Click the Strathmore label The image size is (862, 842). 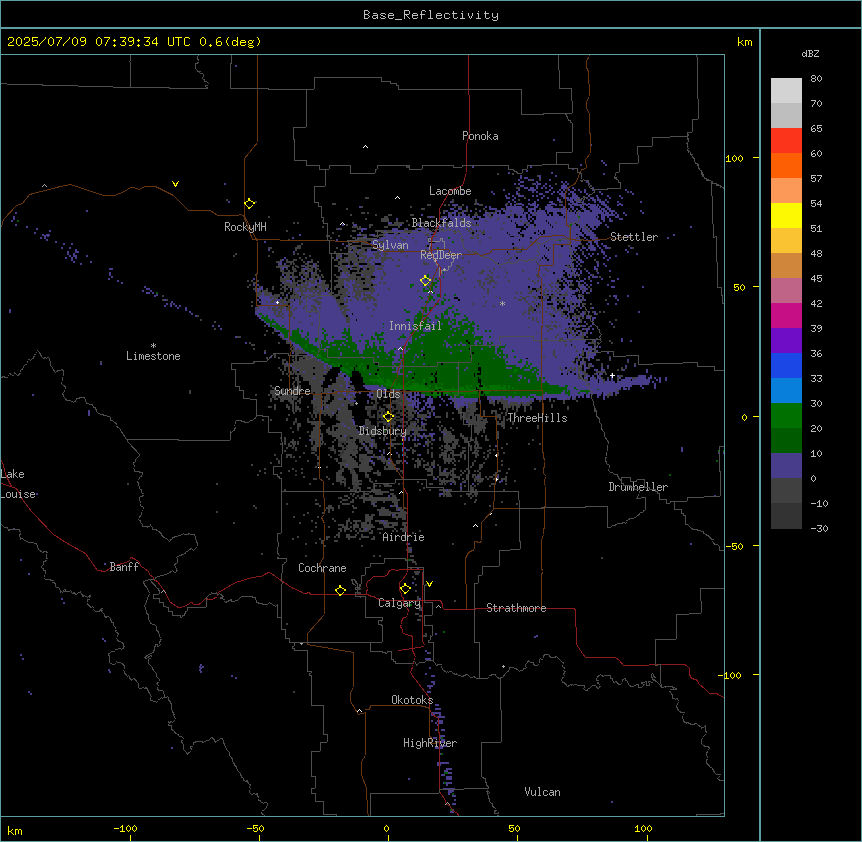pyautogui.click(x=516, y=608)
